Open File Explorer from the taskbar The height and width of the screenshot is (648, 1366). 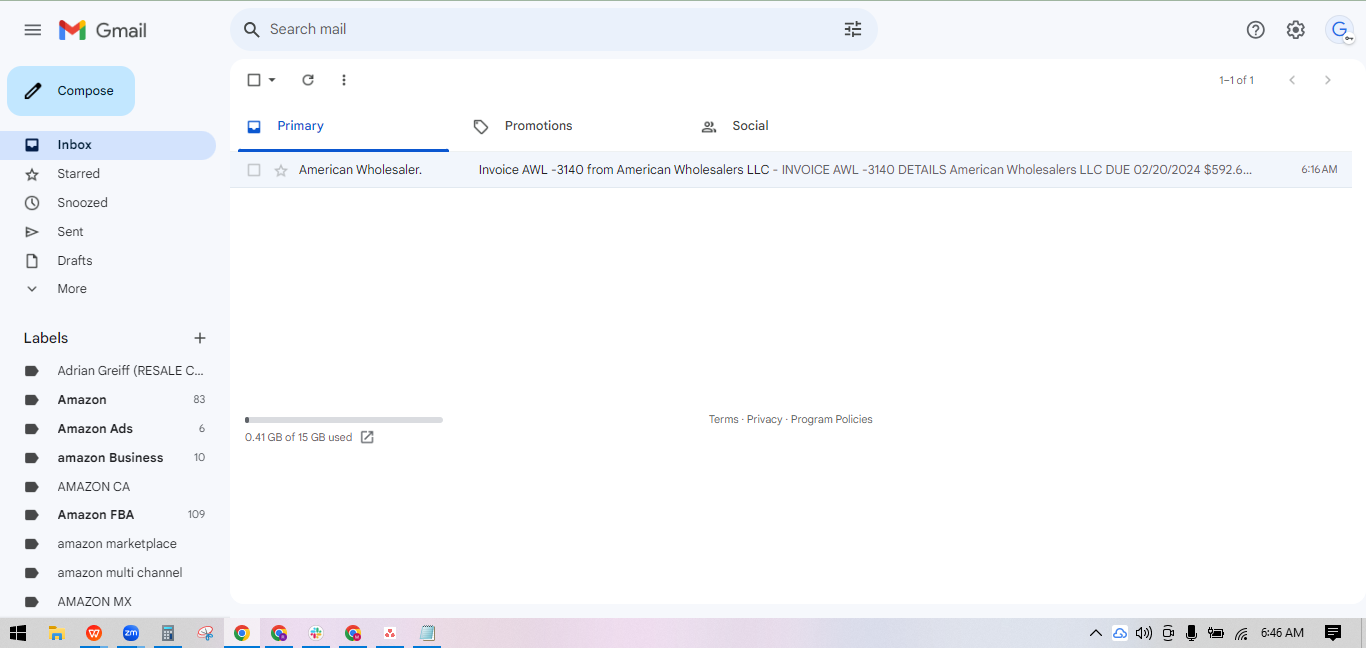(57, 633)
